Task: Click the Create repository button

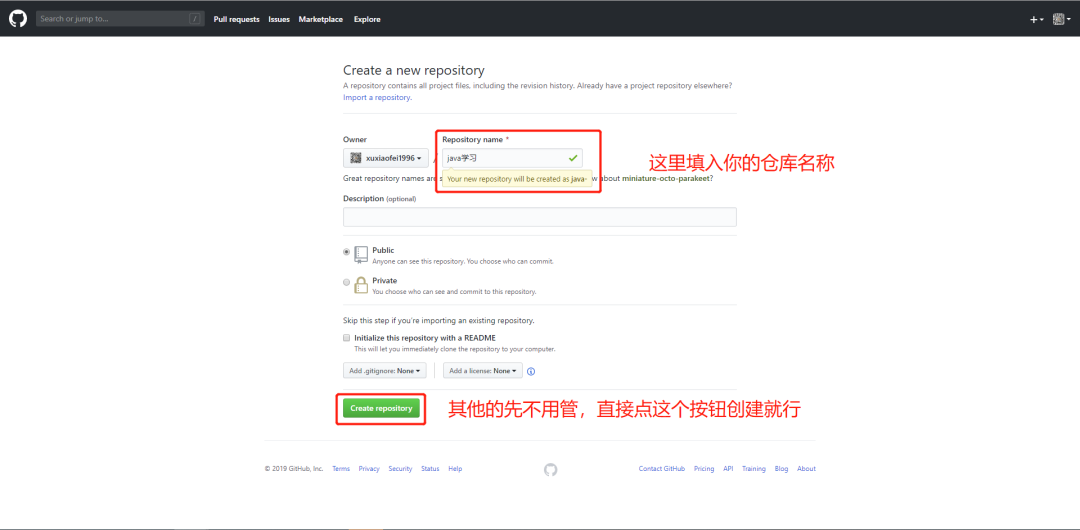Action: pos(381,408)
